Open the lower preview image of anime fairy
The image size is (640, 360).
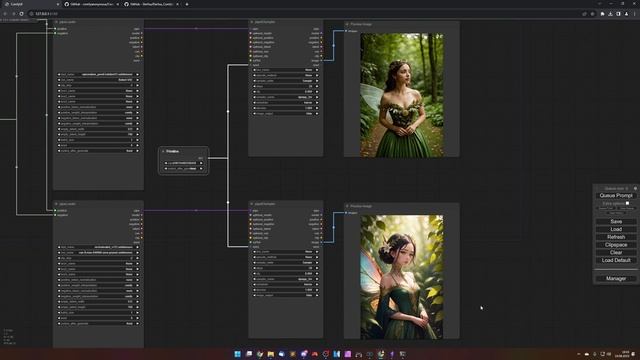(x=402, y=277)
